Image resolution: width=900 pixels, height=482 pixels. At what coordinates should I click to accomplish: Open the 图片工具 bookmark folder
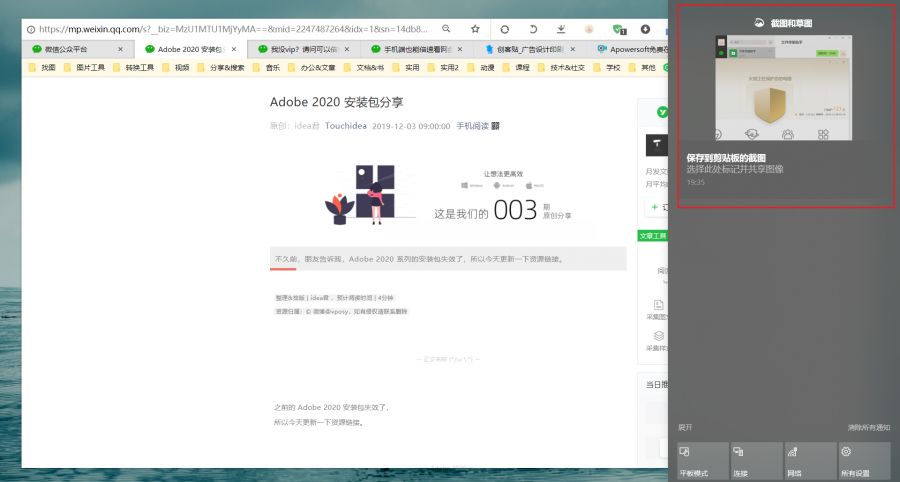(x=84, y=68)
